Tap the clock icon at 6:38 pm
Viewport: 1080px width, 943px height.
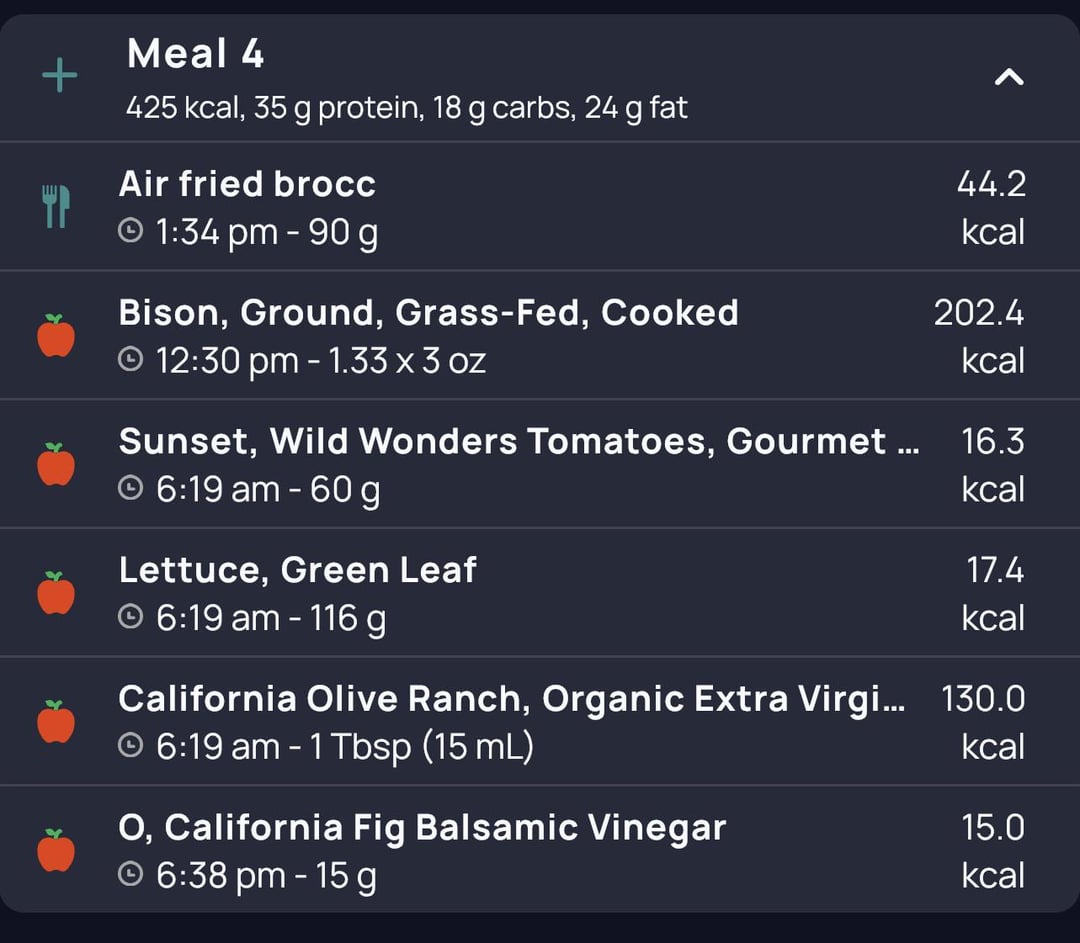pos(130,874)
